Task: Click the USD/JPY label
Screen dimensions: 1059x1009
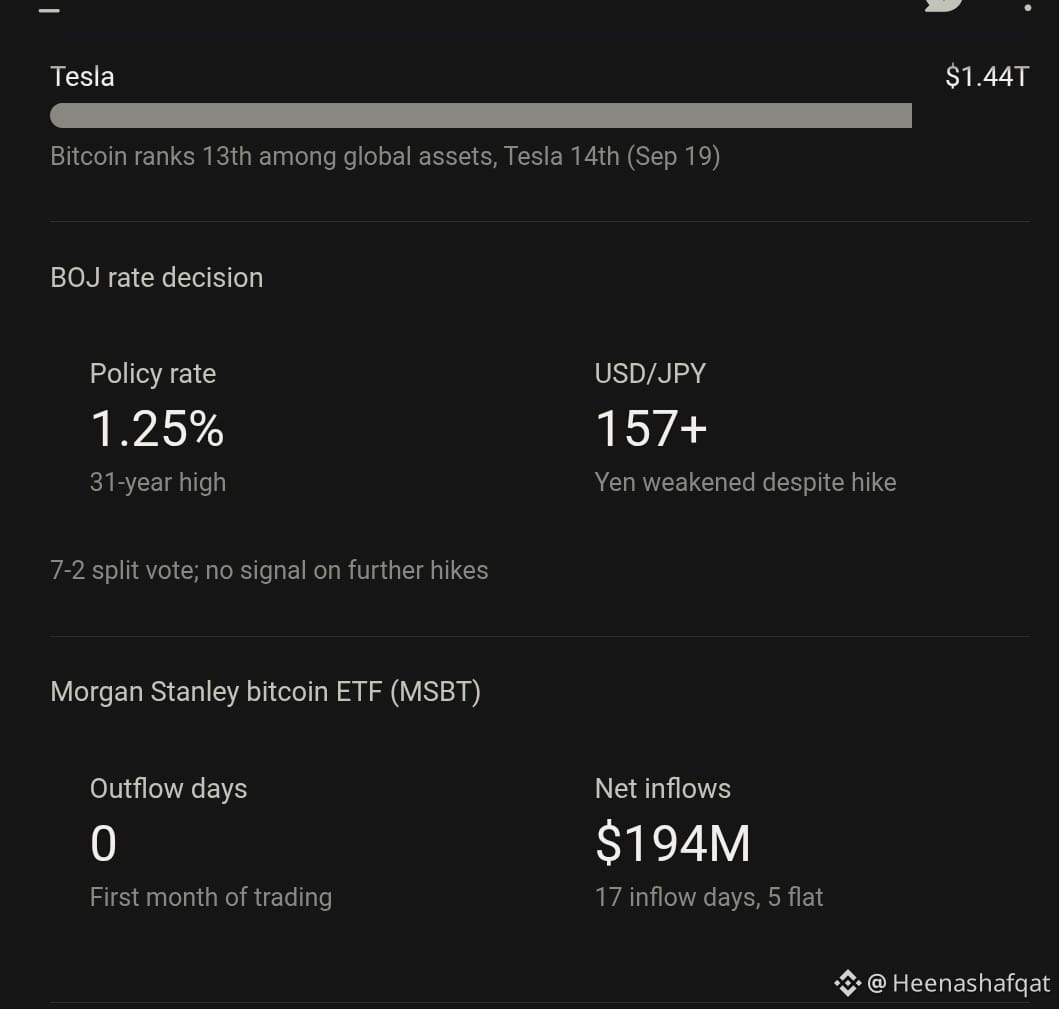Action: pyautogui.click(x=650, y=373)
